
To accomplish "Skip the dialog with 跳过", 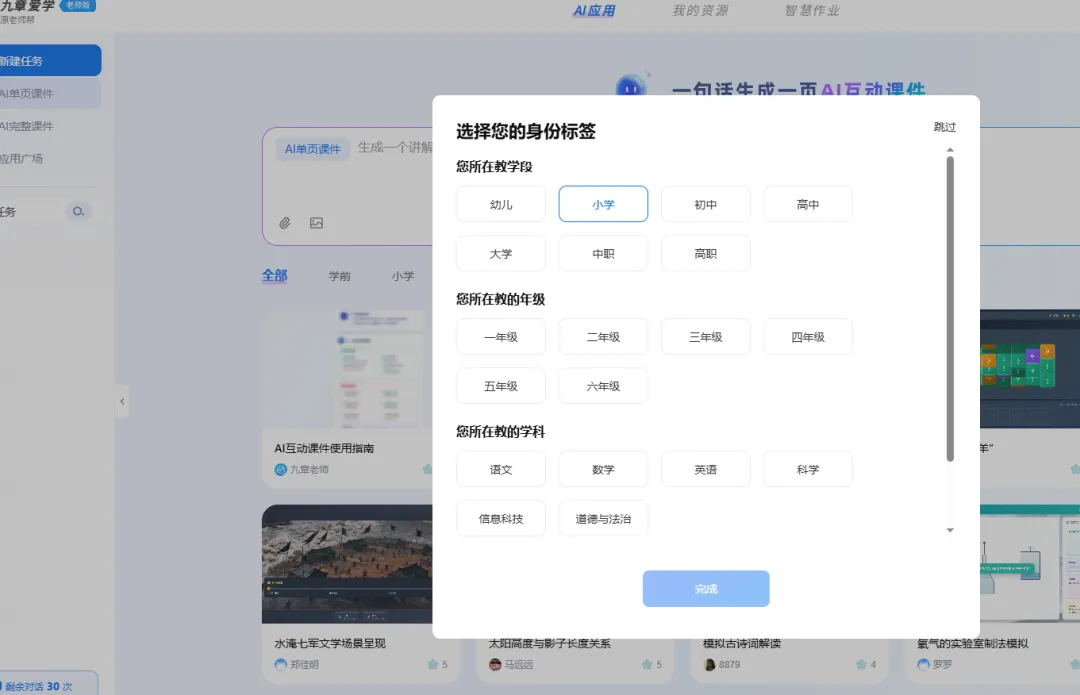I will coord(944,127).
